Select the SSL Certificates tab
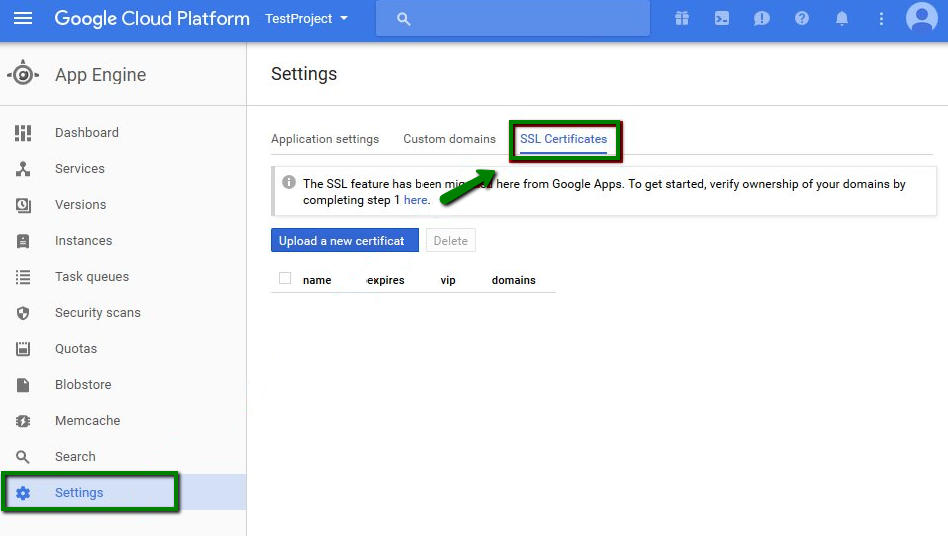948x536 pixels. pyautogui.click(x=563, y=139)
